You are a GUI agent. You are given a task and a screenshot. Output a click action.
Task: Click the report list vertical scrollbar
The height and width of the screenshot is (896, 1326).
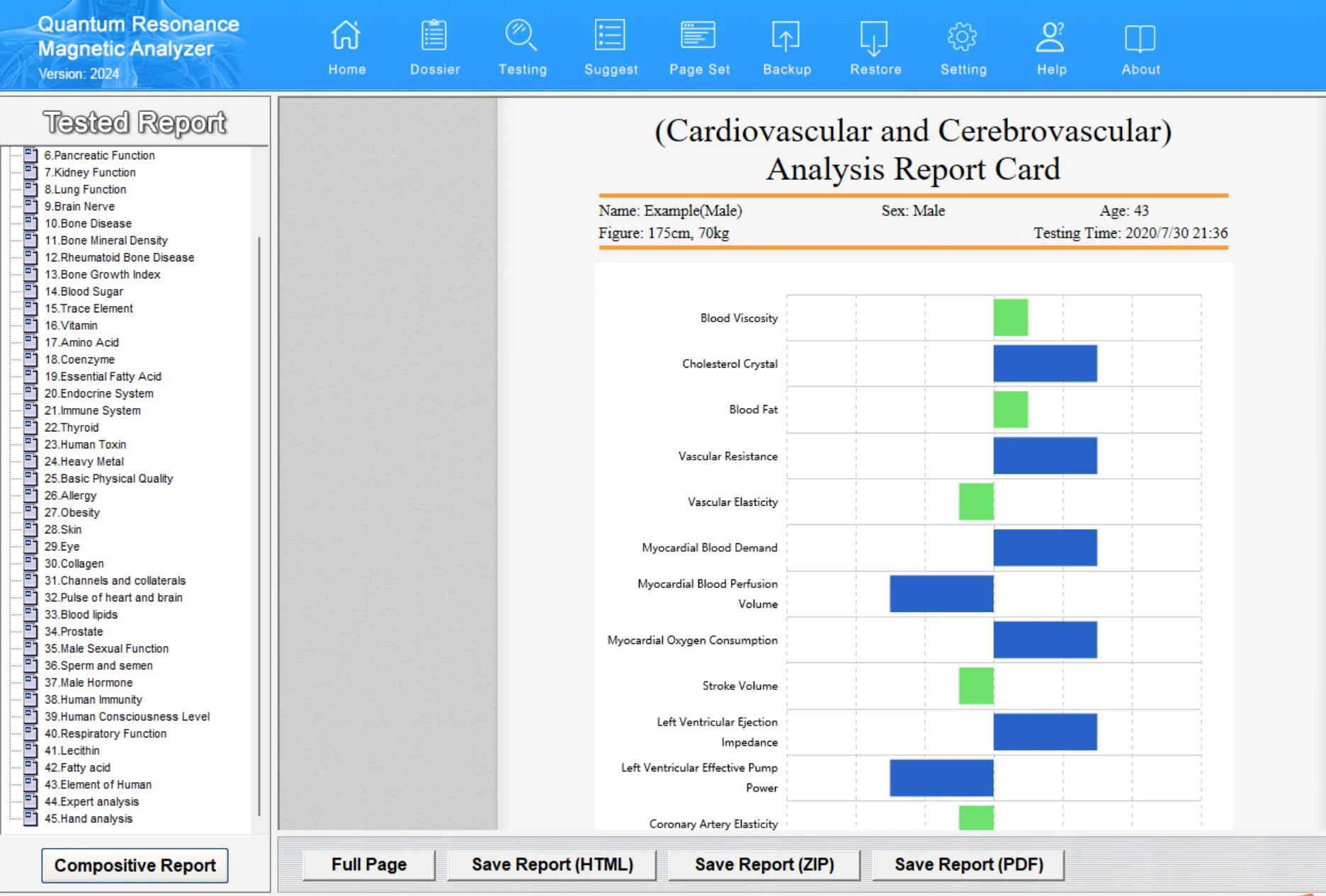point(259,524)
